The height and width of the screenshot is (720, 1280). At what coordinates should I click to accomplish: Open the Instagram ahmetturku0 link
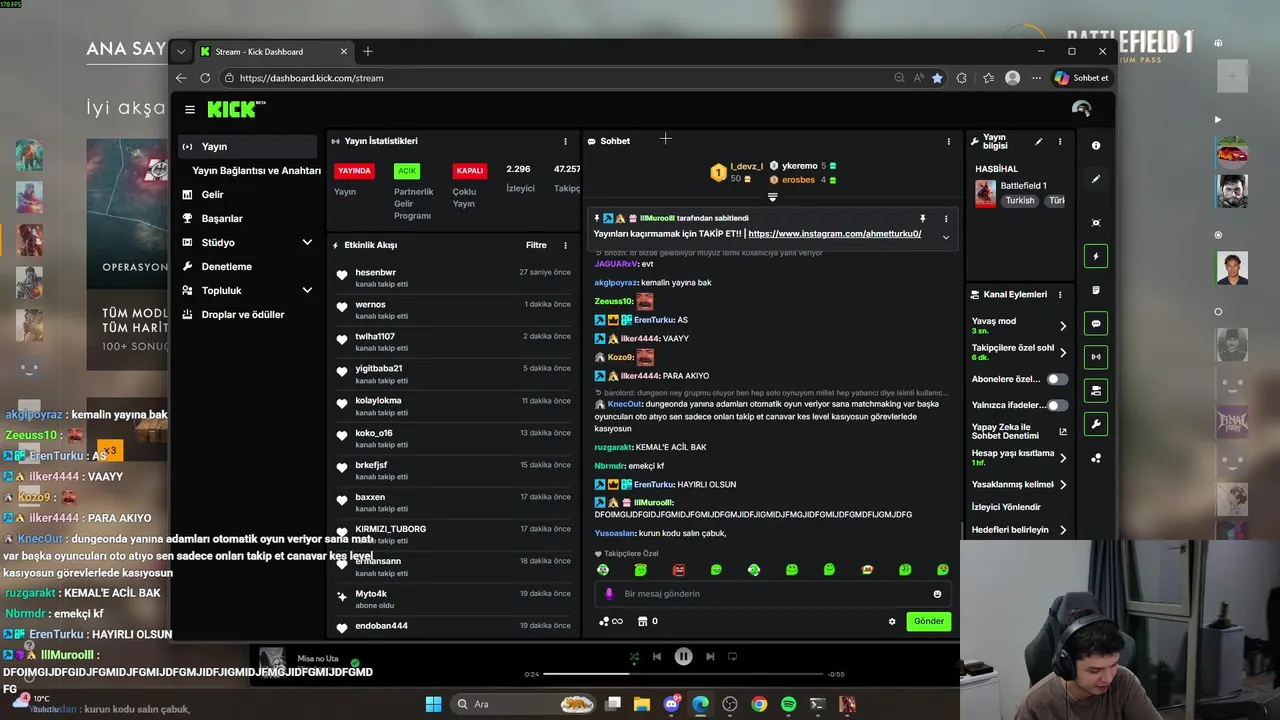click(x=834, y=234)
